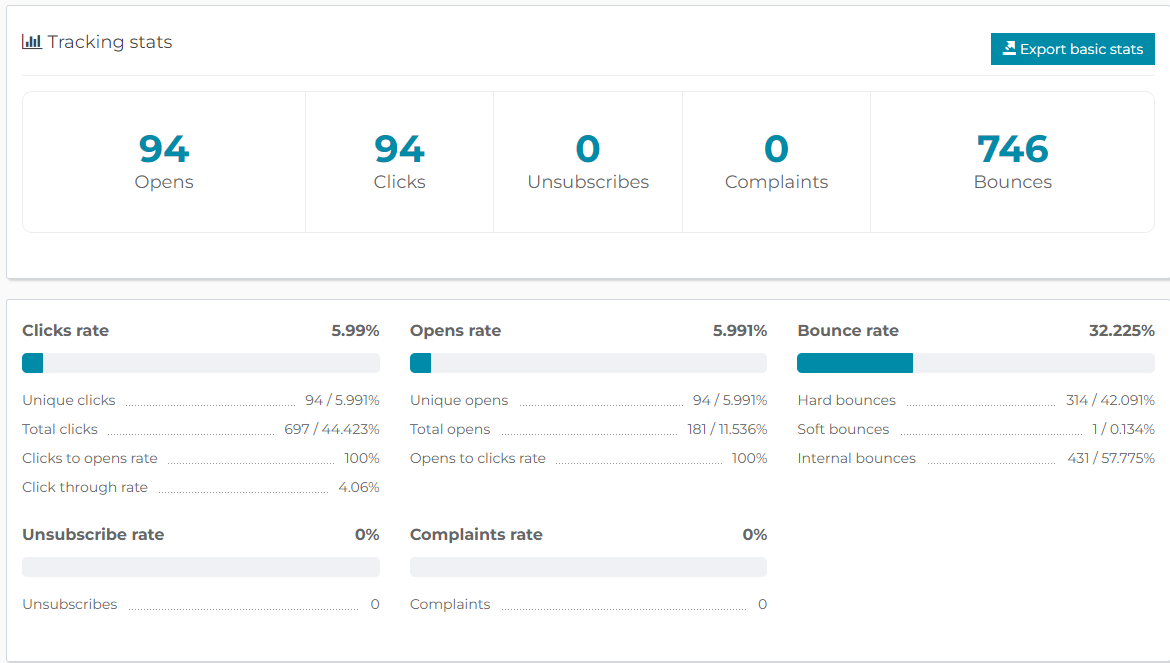This screenshot has height=663, width=1170.
Task: Select the 0 Complaints stat card
Action: coord(776,162)
